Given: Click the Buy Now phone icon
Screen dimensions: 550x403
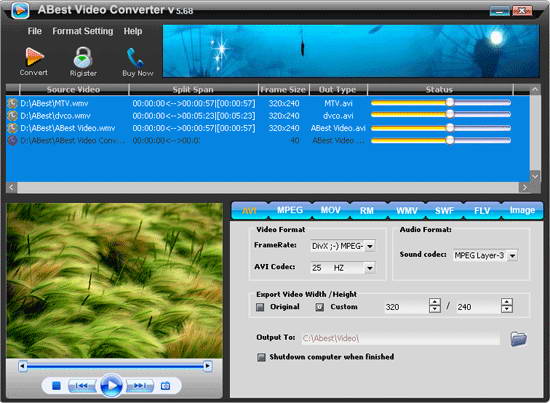Looking at the screenshot, I should pyautogui.click(x=135, y=58).
